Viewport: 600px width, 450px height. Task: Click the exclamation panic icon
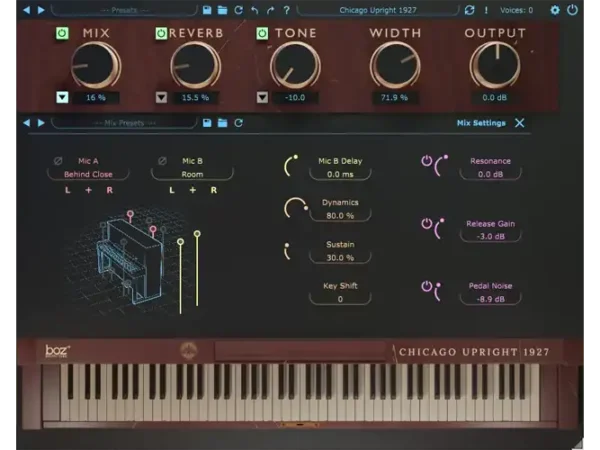(x=486, y=10)
